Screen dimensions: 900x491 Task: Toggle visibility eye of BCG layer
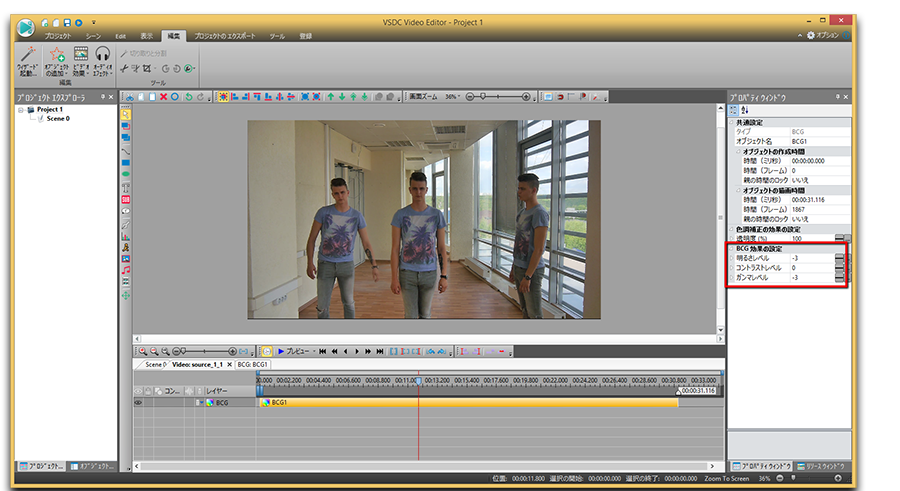pyautogui.click(x=139, y=402)
